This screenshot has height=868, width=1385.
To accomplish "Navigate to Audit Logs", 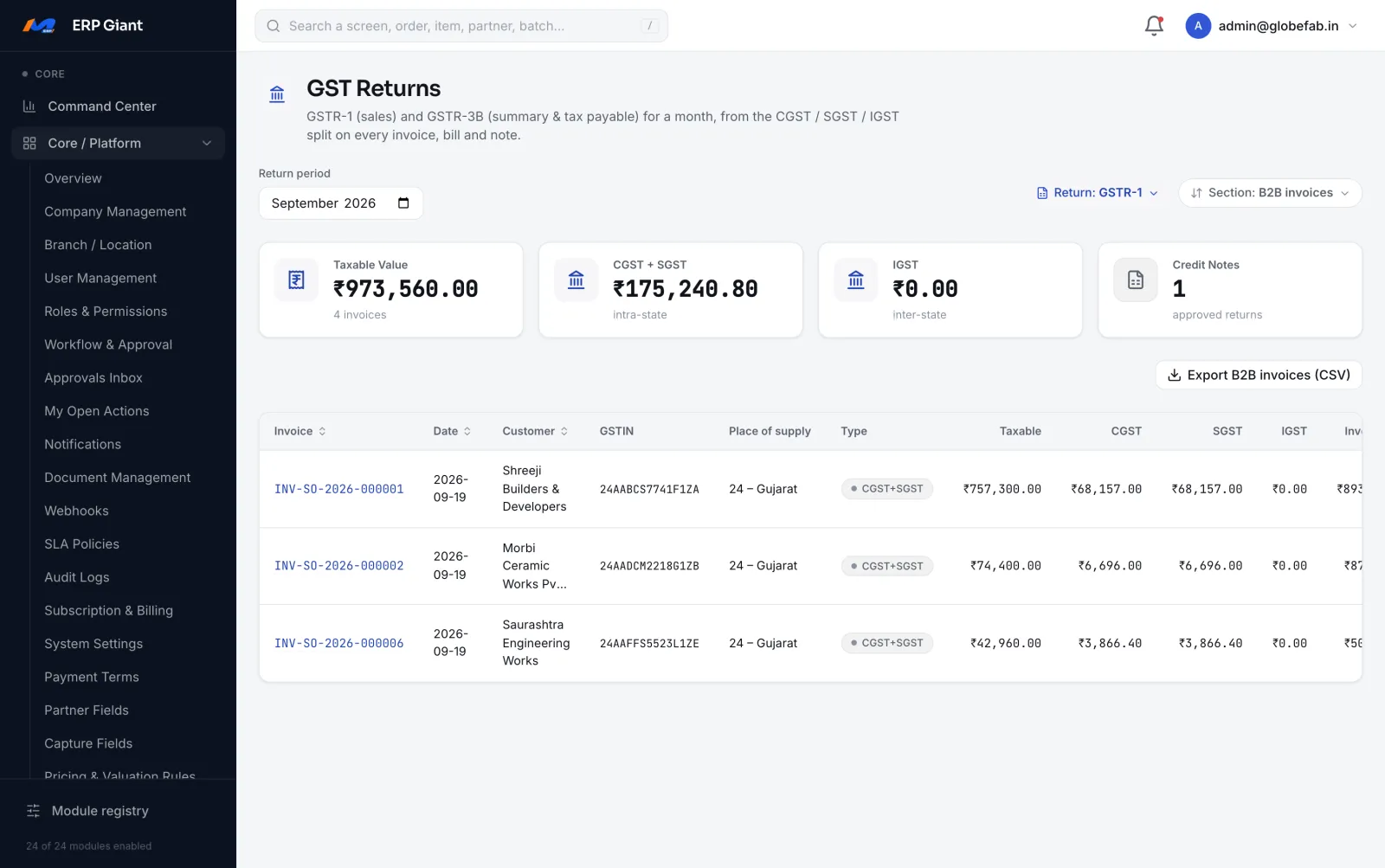I will (77, 577).
